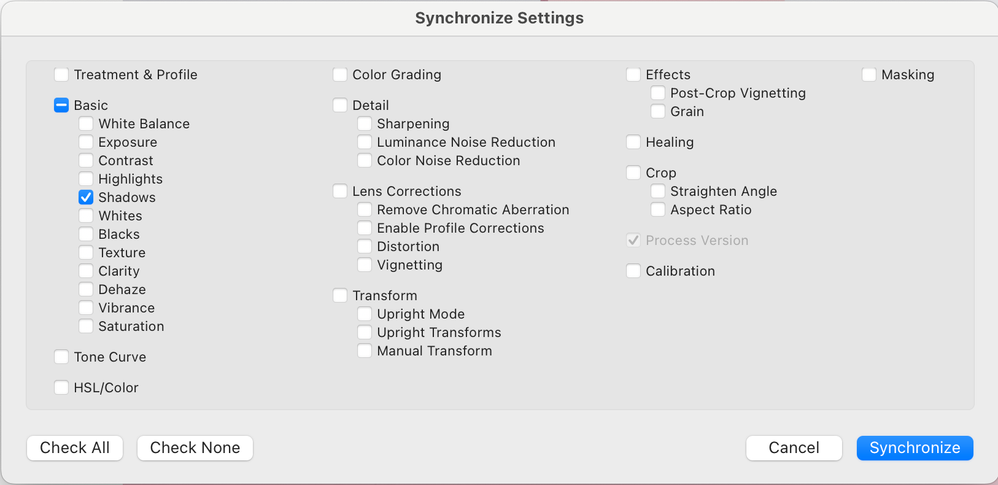Toggle the Basic group checkbox
Viewport: 998px width, 485px height.
pyautogui.click(x=62, y=105)
